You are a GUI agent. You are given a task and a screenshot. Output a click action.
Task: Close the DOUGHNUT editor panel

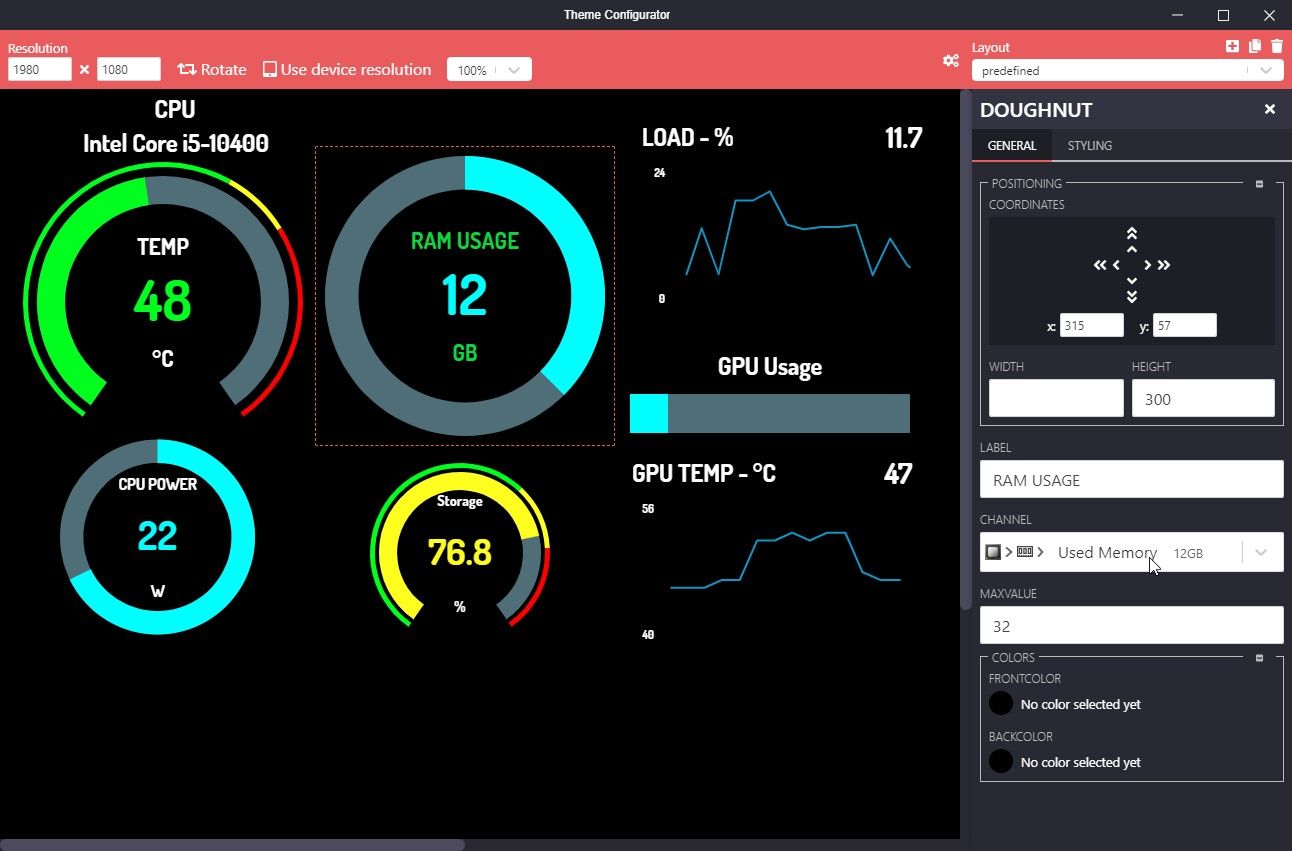(1269, 109)
